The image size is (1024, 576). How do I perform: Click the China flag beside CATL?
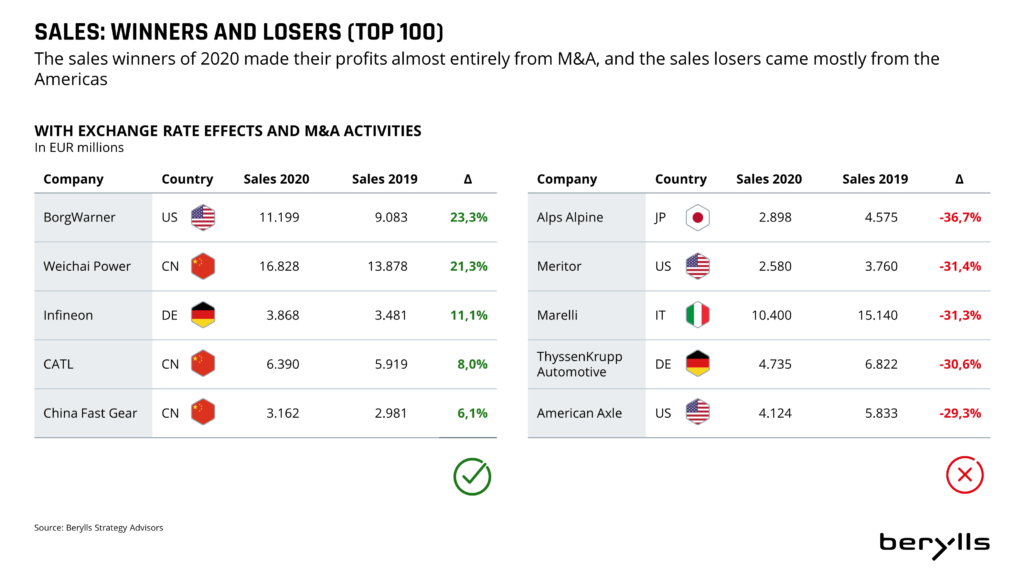tap(203, 364)
